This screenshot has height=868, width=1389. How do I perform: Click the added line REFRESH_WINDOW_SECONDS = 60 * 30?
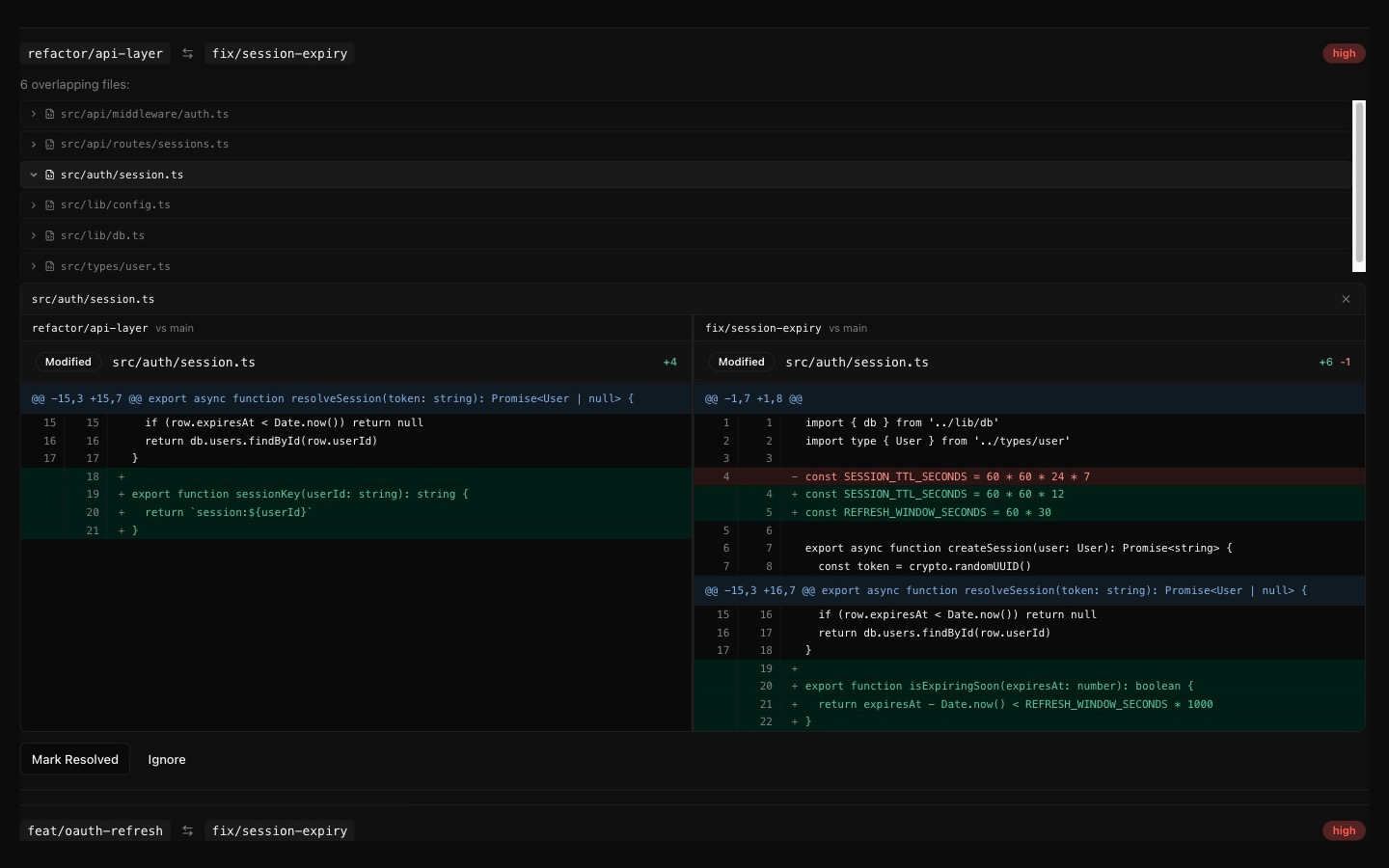coord(1029,512)
